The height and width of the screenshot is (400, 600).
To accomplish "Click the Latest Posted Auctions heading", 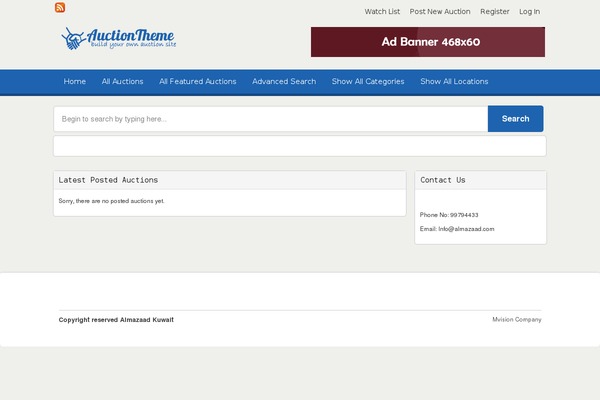I will [x=108, y=180].
